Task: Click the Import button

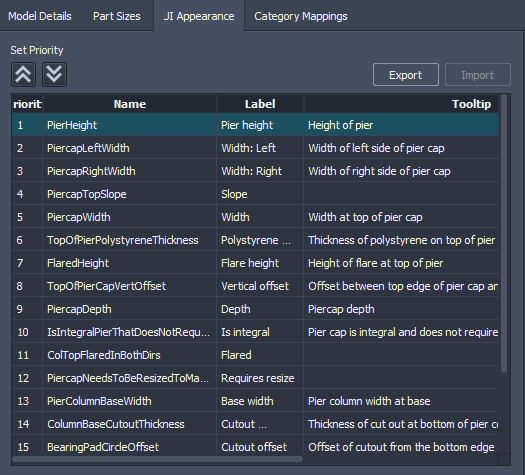Action: coord(477,75)
